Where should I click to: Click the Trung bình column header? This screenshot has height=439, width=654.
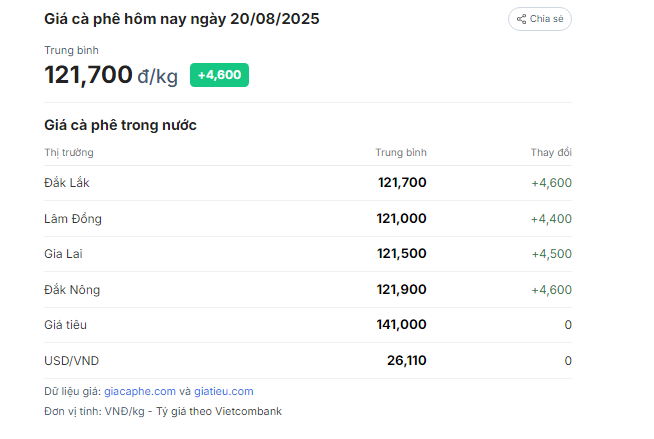click(401, 153)
